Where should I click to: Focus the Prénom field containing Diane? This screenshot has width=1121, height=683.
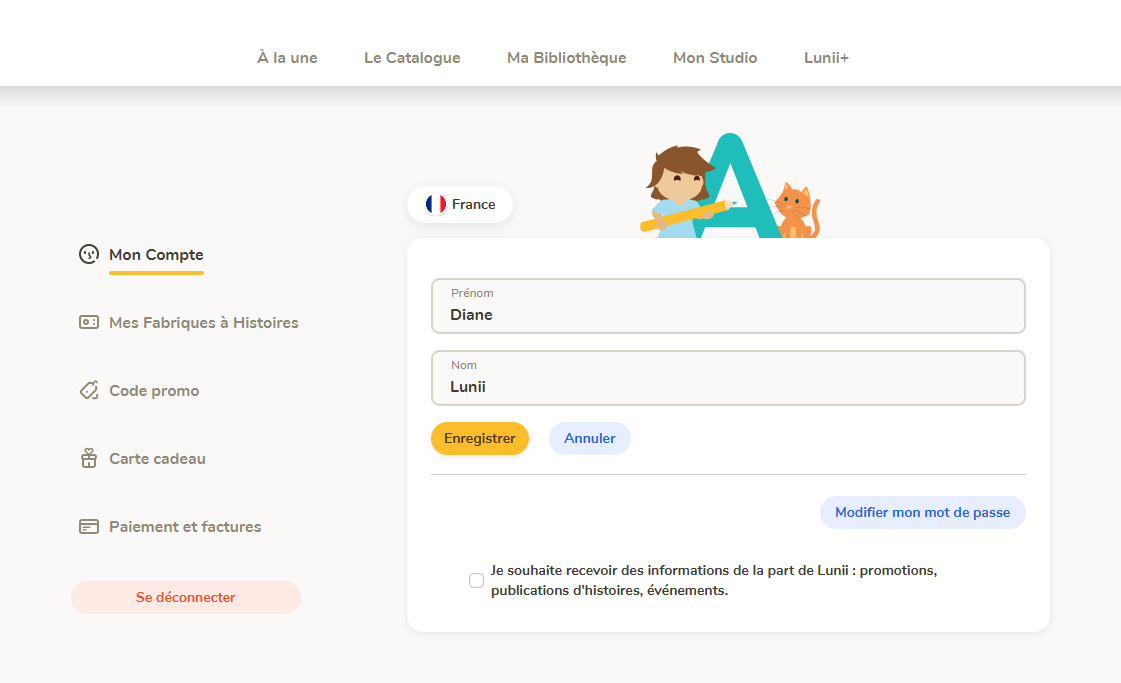(728, 306)
